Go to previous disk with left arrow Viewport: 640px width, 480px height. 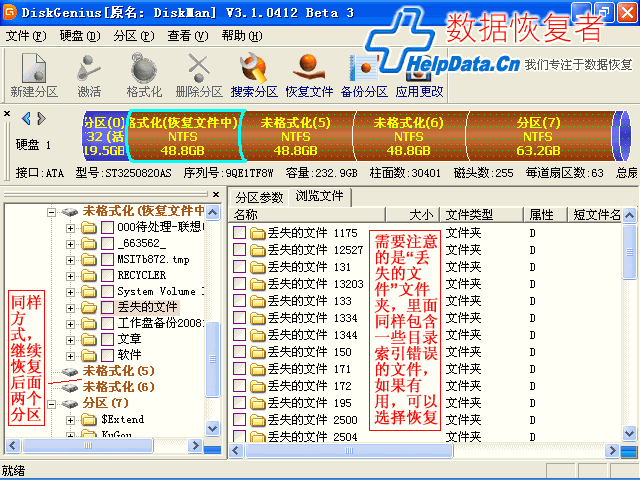click(x=26, y=119)
